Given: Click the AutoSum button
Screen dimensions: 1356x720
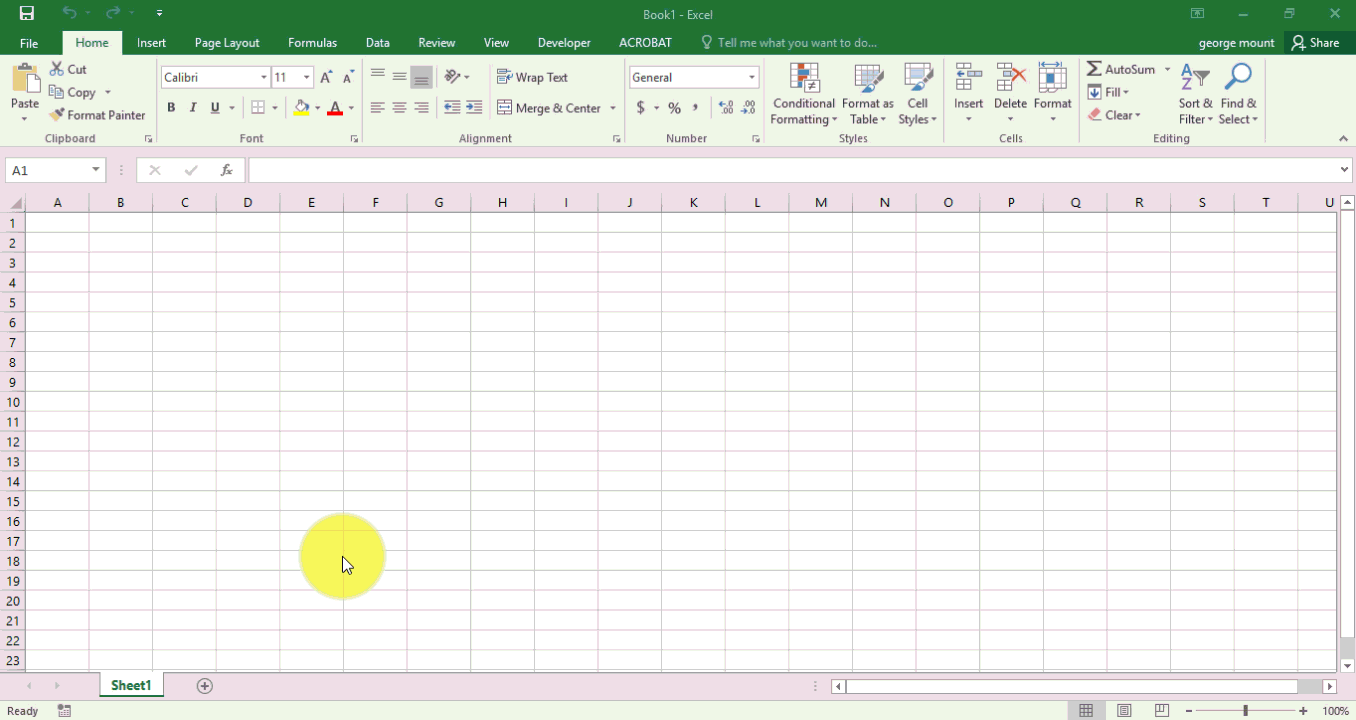Looking at the screenshot, I should [x=1121, y=69].
